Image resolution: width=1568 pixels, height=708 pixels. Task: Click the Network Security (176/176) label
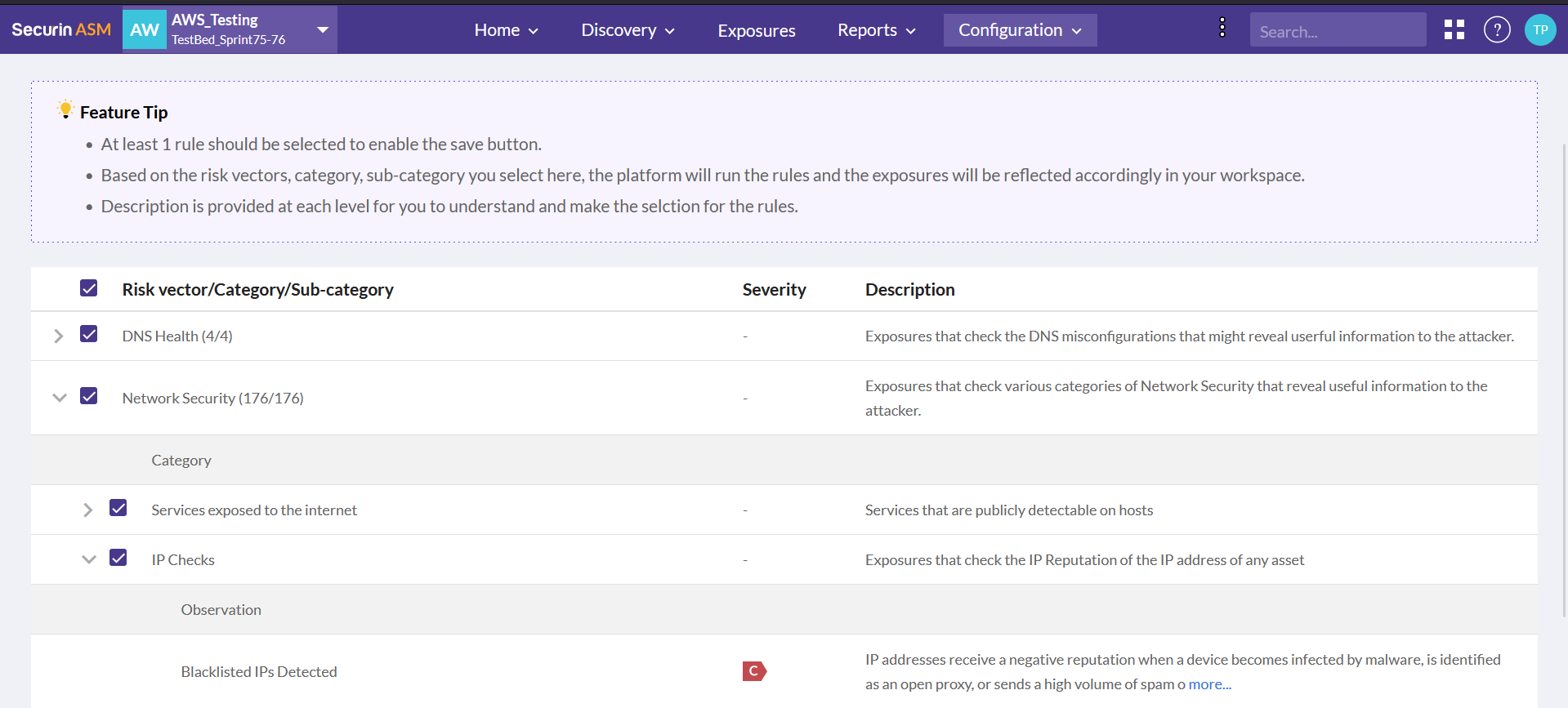point(212,398)
